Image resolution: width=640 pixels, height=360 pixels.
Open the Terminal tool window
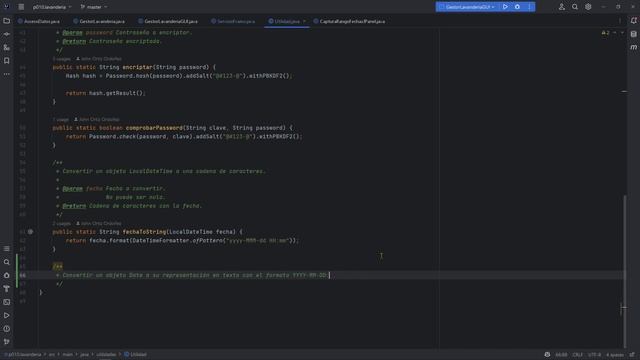(7, 302)
